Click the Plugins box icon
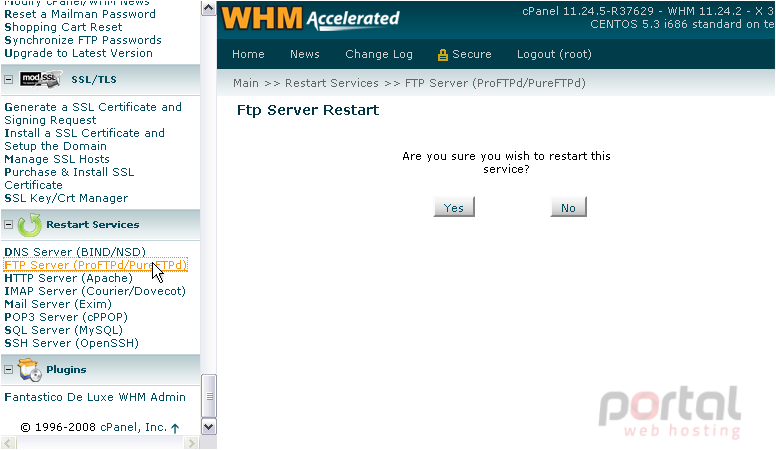 (29, 370)
